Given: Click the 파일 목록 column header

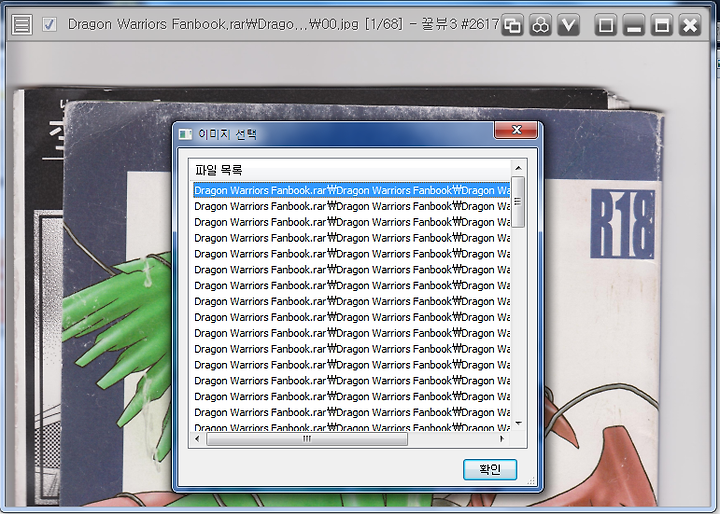Looking at the screenshot, I should 350,170.
